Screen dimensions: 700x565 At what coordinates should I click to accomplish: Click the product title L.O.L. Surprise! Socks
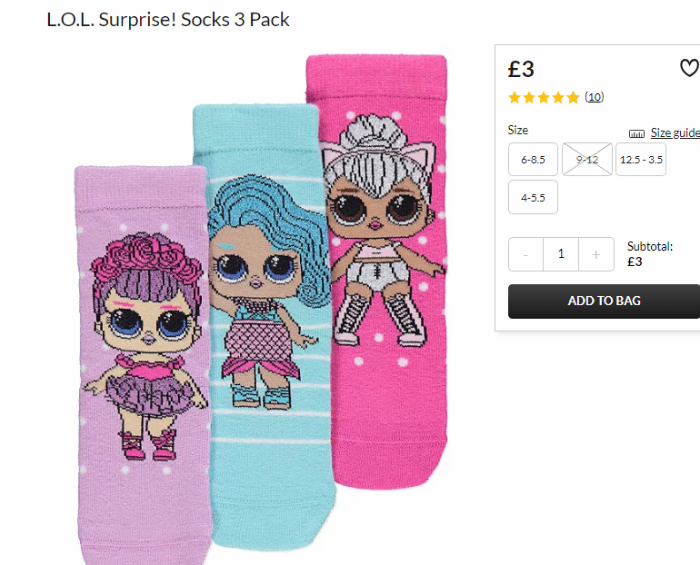click(168, 20)
